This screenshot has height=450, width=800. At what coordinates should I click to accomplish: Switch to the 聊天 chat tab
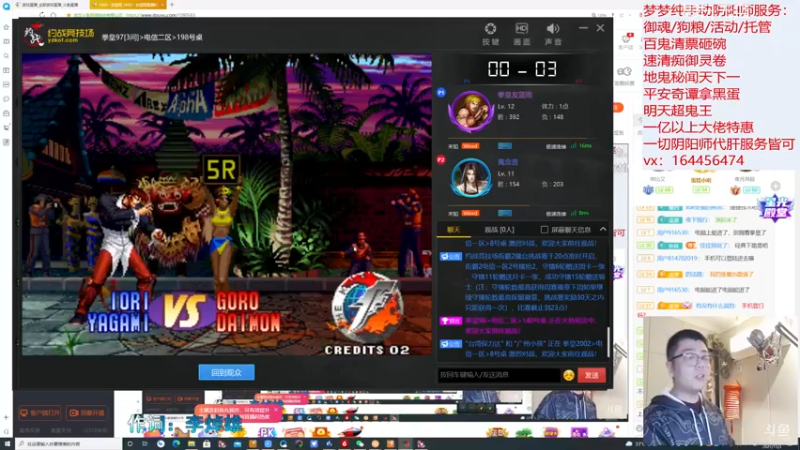(x=454, y=230)
